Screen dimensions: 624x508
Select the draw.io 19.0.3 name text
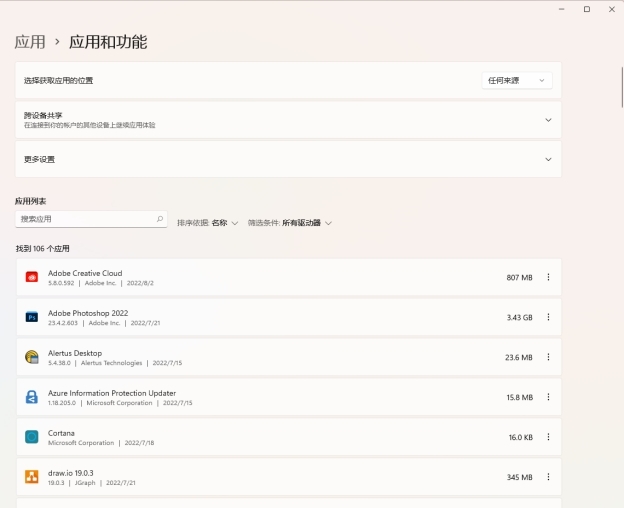pyautogui.click(x=70, y=473)
